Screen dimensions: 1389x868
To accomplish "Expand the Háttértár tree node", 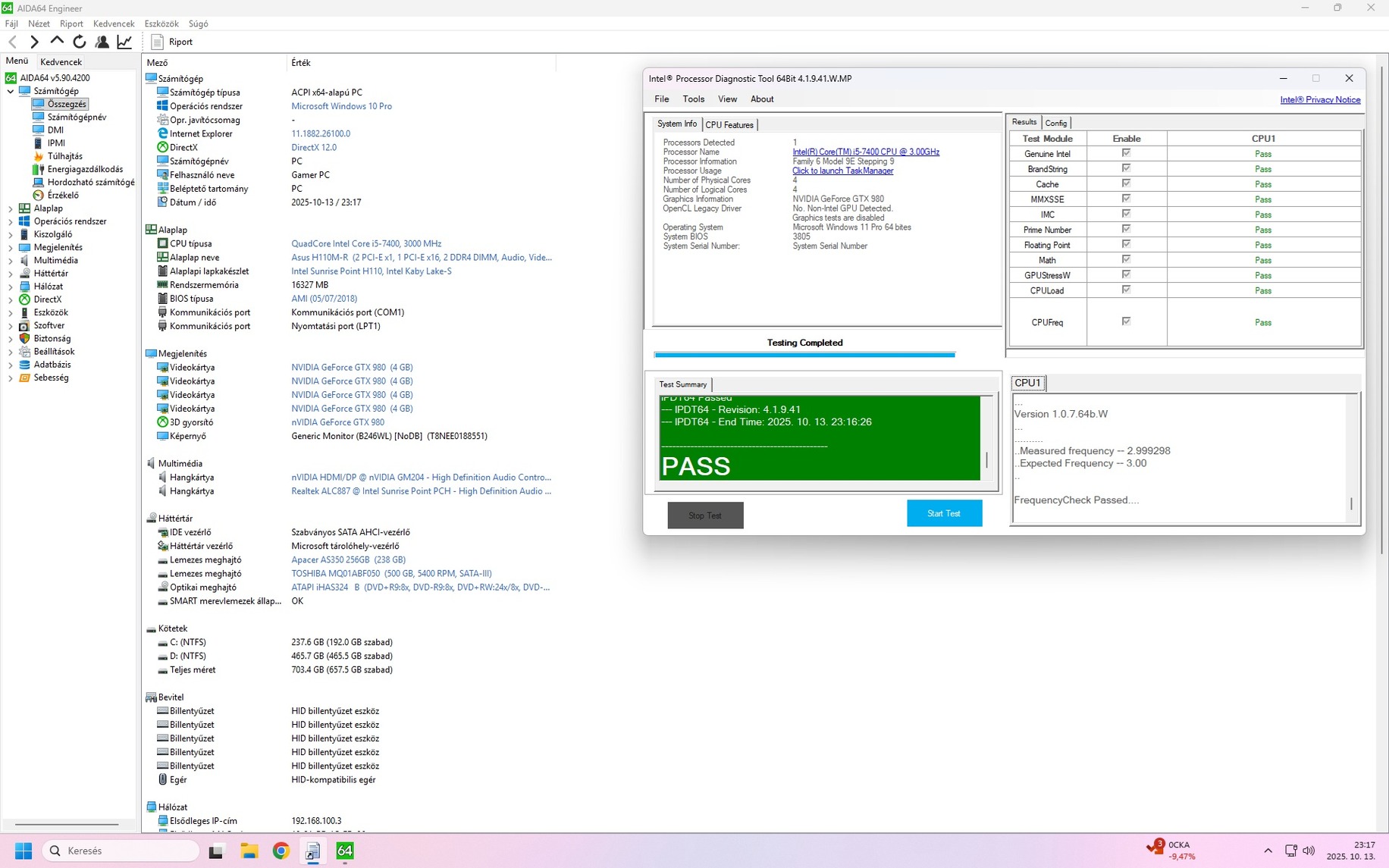I will tap(11, 274).
